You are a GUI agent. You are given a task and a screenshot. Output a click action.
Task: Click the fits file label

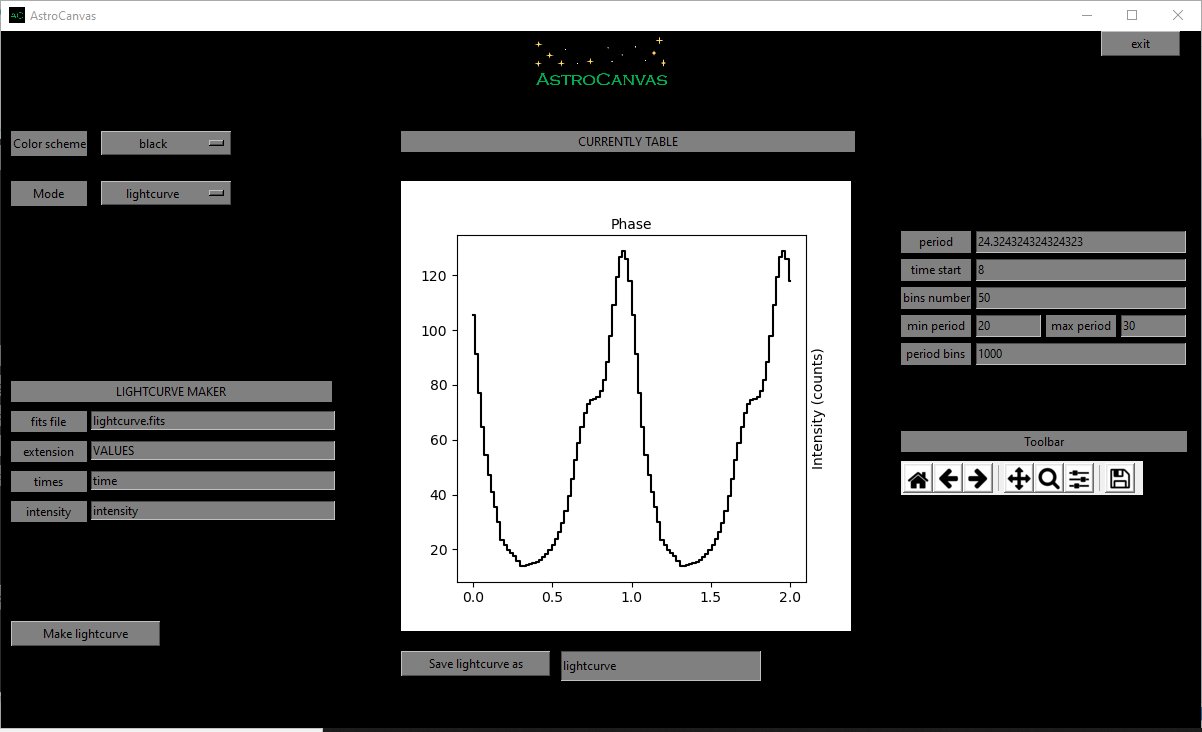[49, 421]
